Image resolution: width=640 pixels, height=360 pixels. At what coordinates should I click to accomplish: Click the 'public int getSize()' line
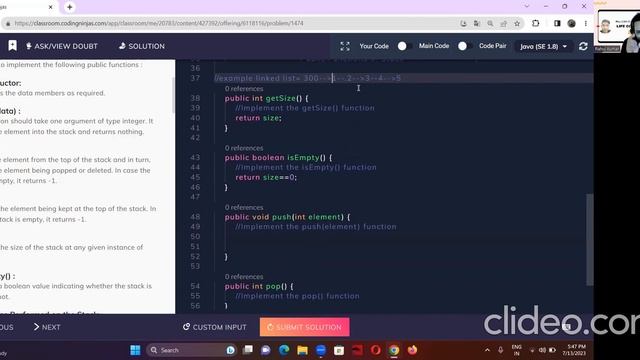tap(267, 98)
